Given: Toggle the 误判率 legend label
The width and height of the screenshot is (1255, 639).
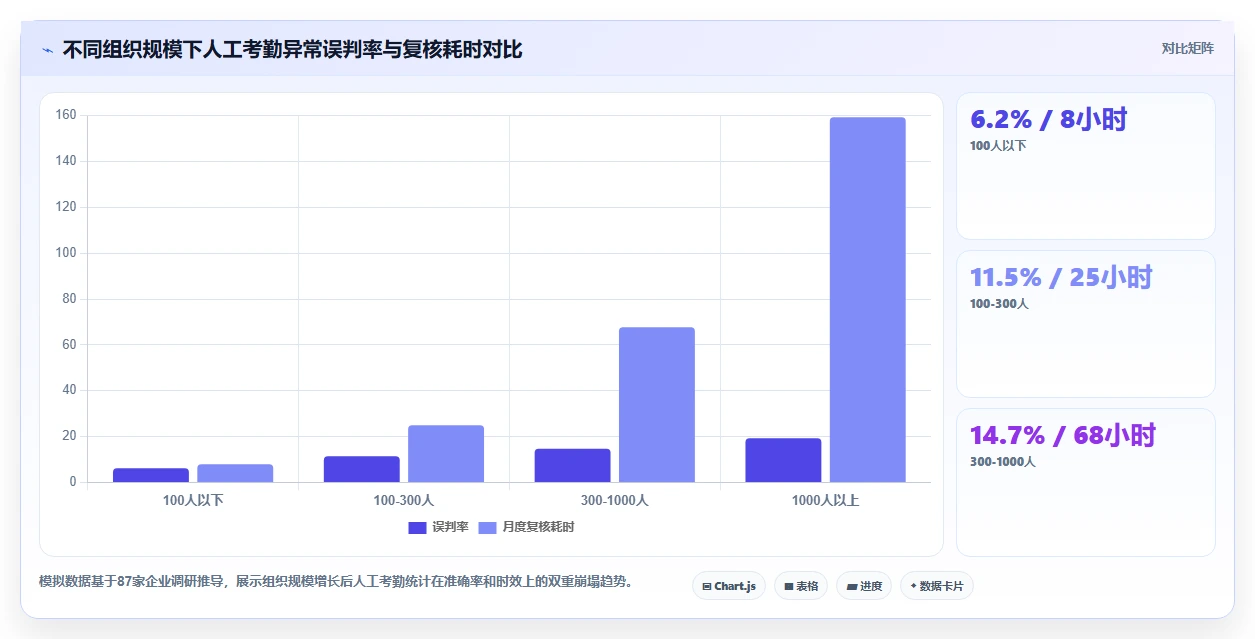Looking at the screenshot, I should 450,527.
